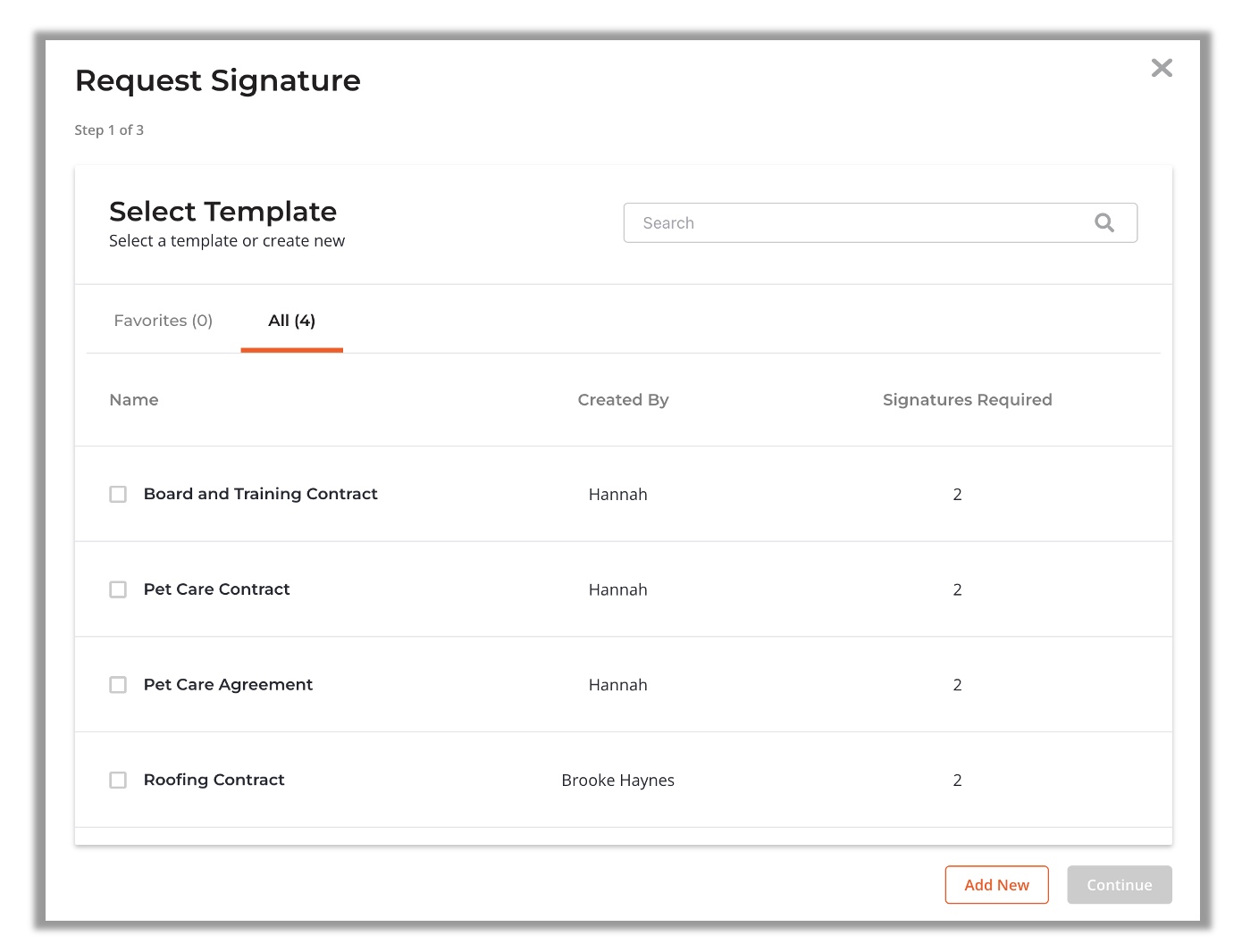Click signatures count in Pet Care Agreement row
The image size is (1242, 952).
pyautogui.click(x=958, y=685)
